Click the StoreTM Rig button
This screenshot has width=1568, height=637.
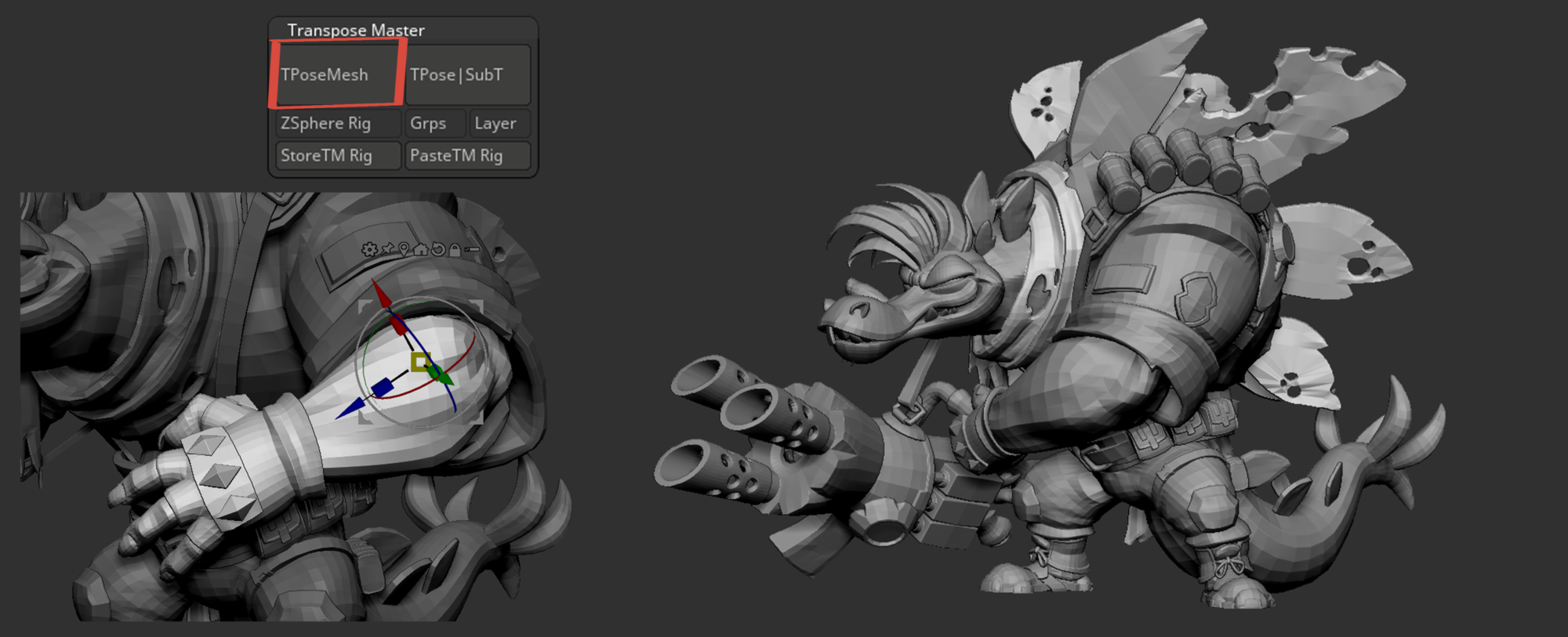click(338, 155)
